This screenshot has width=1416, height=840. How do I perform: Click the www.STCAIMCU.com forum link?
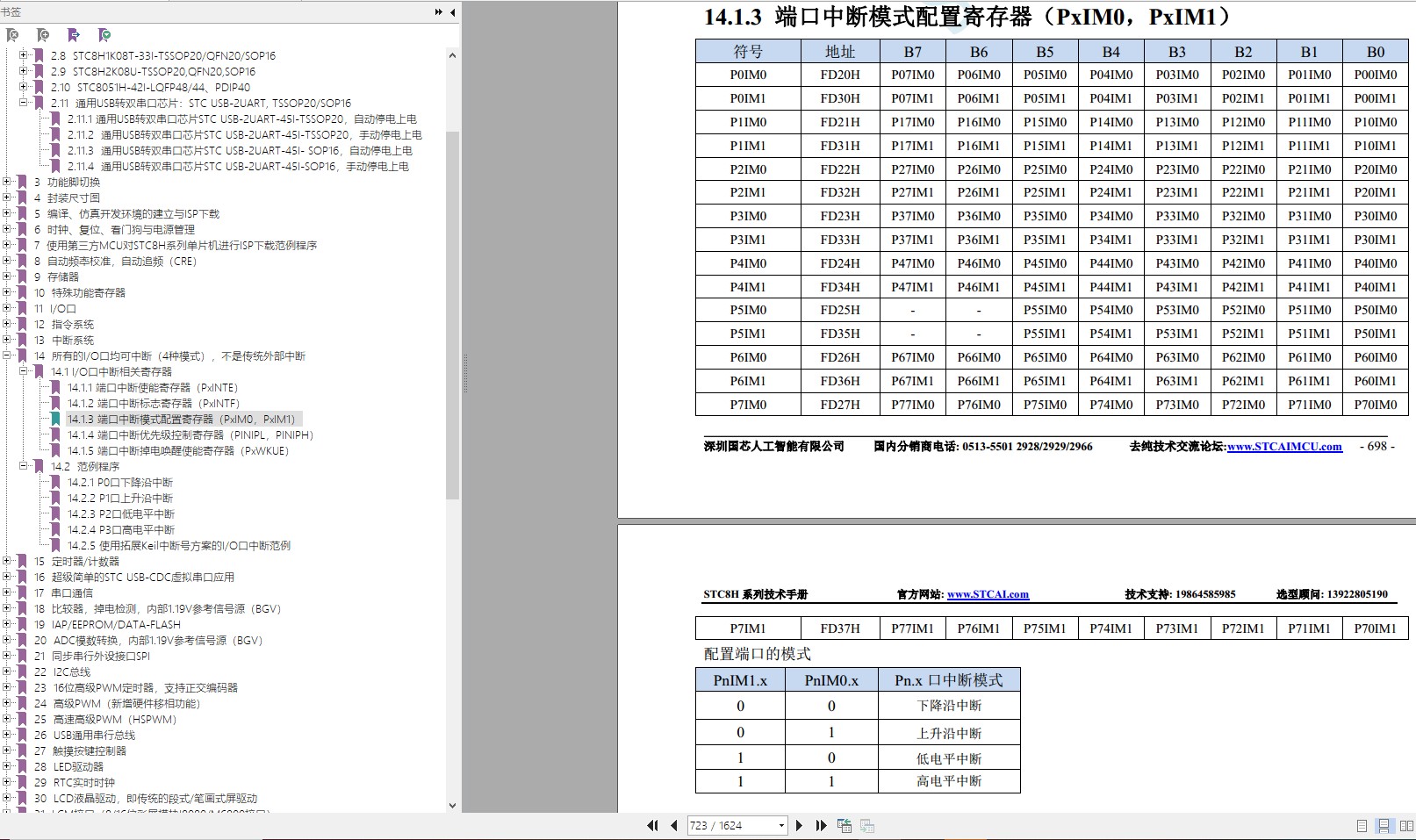(x=1284, y=447)
